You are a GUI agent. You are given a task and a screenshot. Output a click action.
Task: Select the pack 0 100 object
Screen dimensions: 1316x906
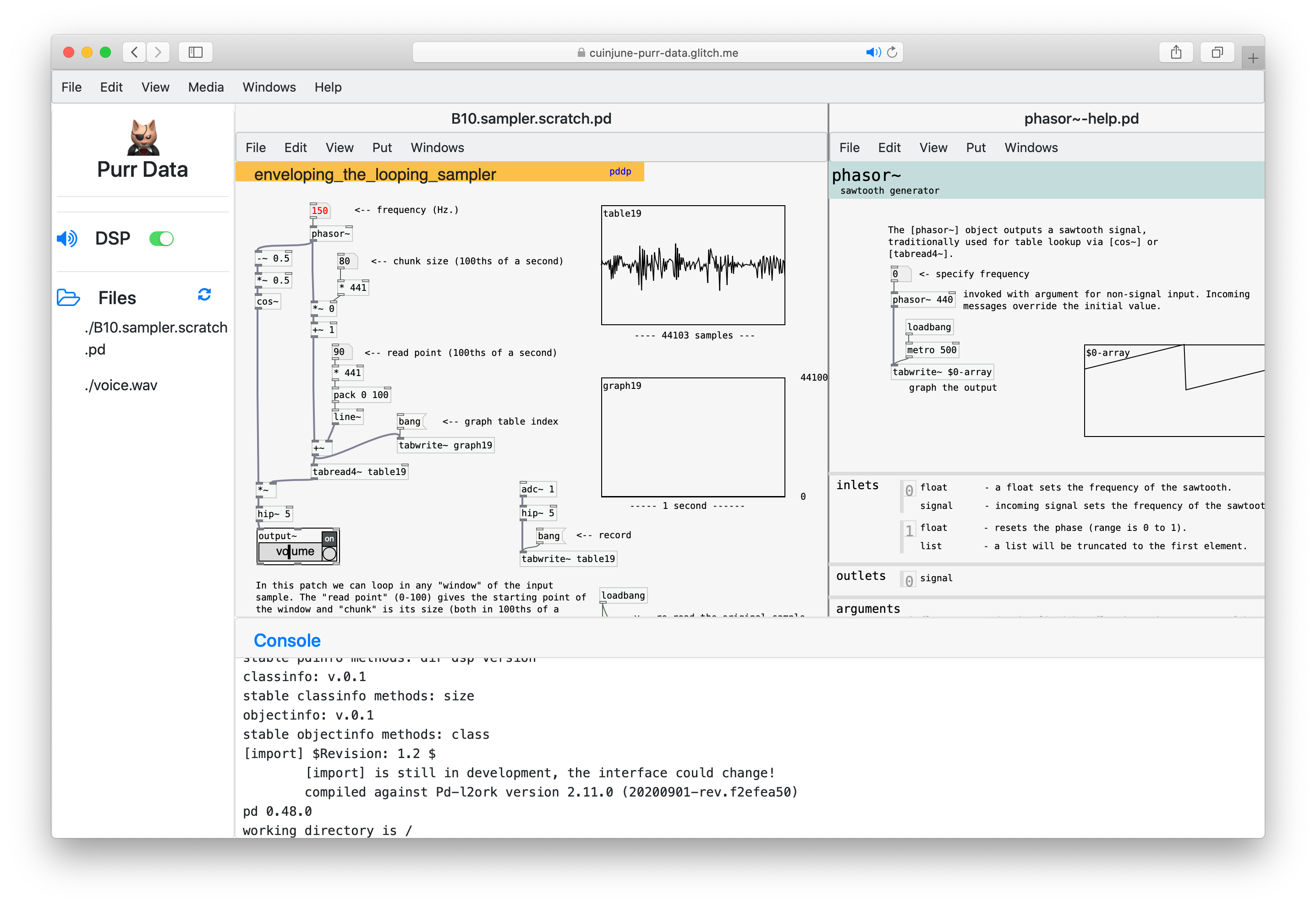tap(362, 394)
